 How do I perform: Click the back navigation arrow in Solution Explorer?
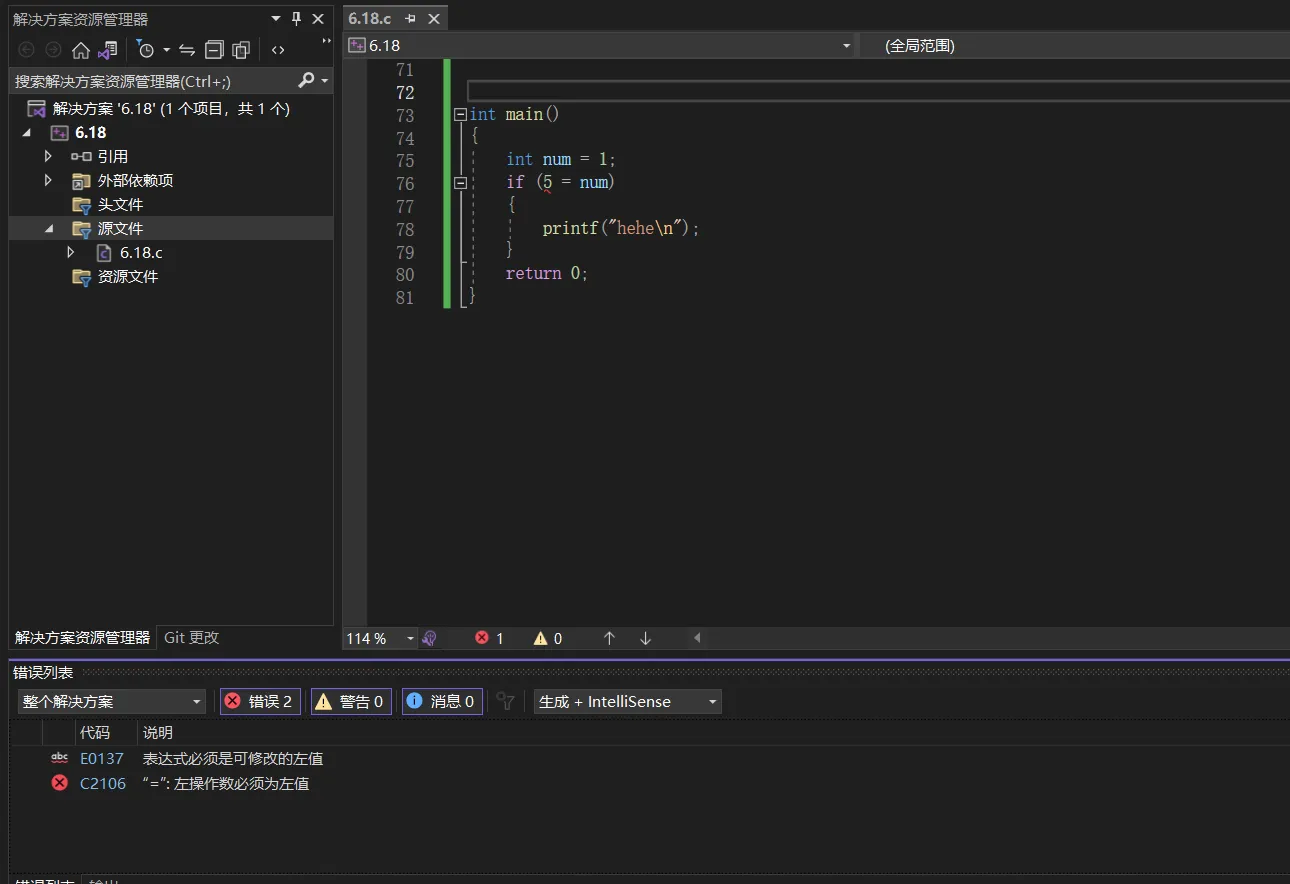(26, 50)
